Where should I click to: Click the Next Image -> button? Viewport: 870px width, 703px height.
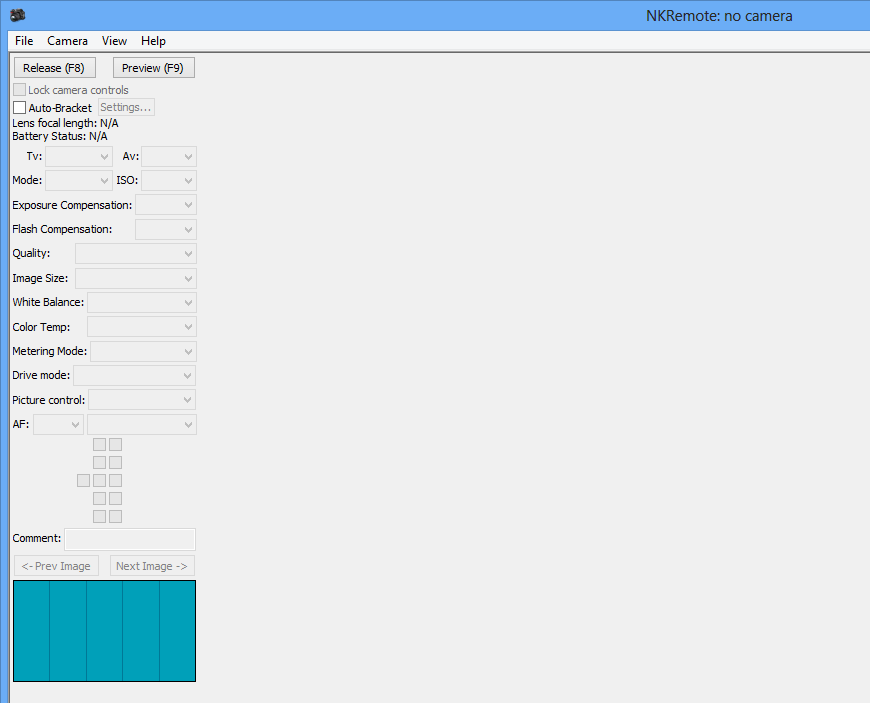pos(152,566)
